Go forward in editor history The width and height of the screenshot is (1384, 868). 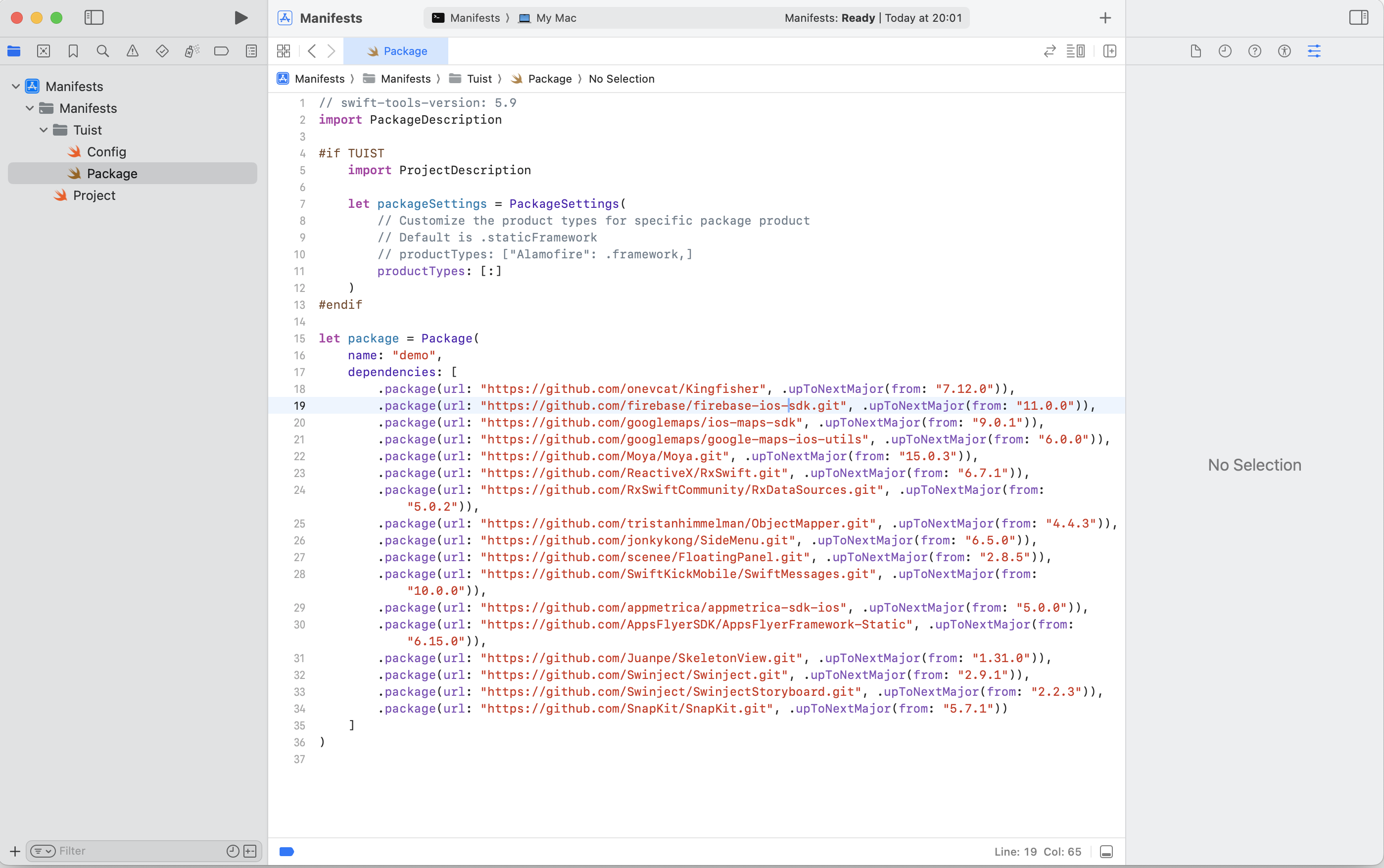[331, 51]
